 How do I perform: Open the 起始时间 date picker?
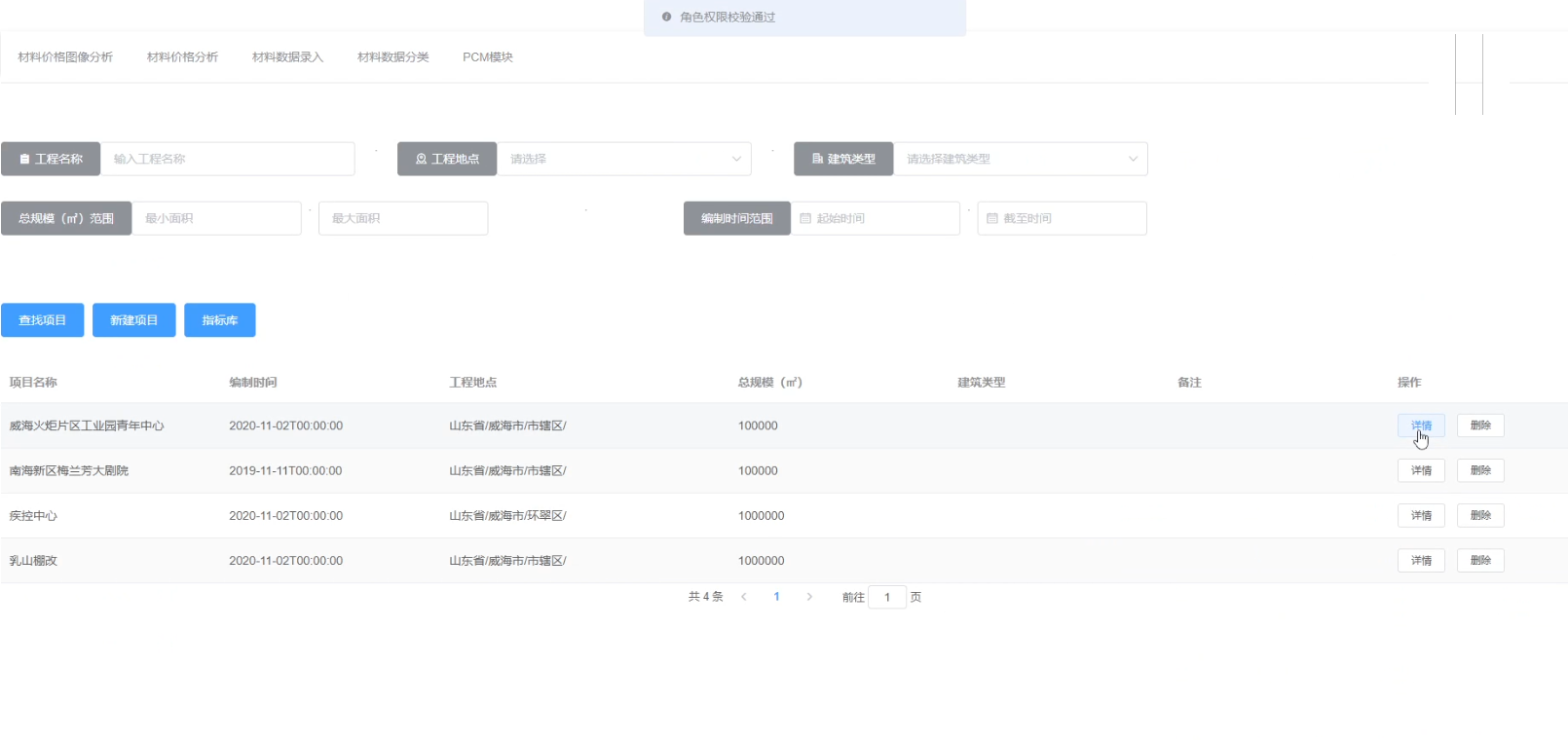(876, 218)
